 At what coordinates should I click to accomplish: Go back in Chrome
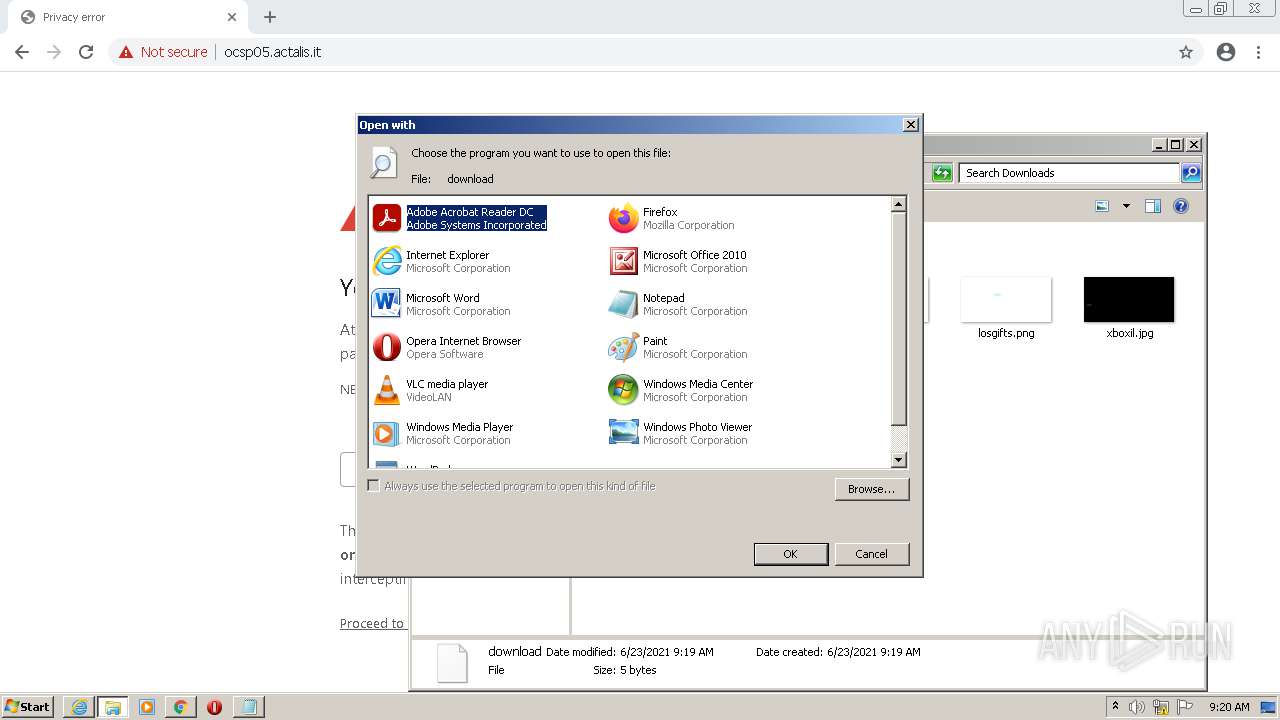tap(22, 52)
